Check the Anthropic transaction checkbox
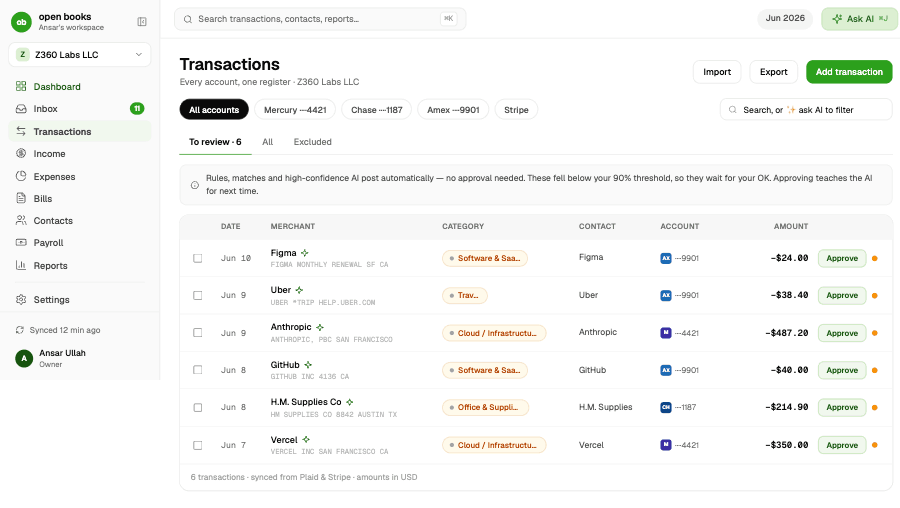 (197, 333)
